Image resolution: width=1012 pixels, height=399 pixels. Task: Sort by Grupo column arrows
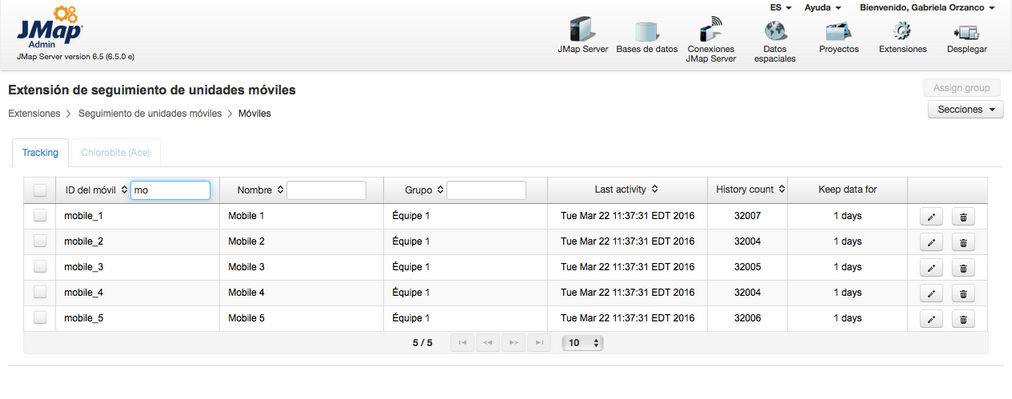(440, 190)
